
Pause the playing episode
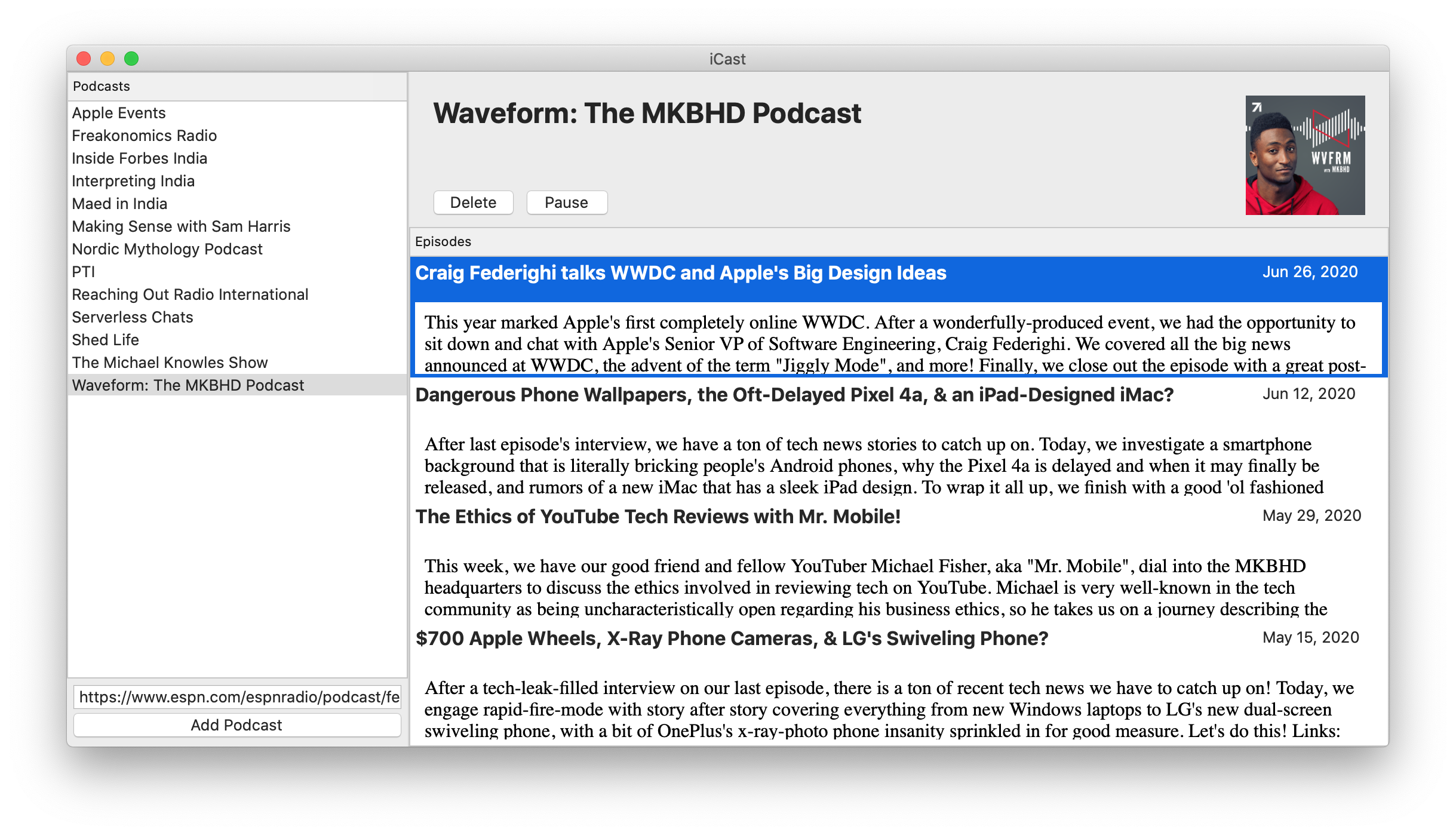pyautogui.click(x=567, y=202)
